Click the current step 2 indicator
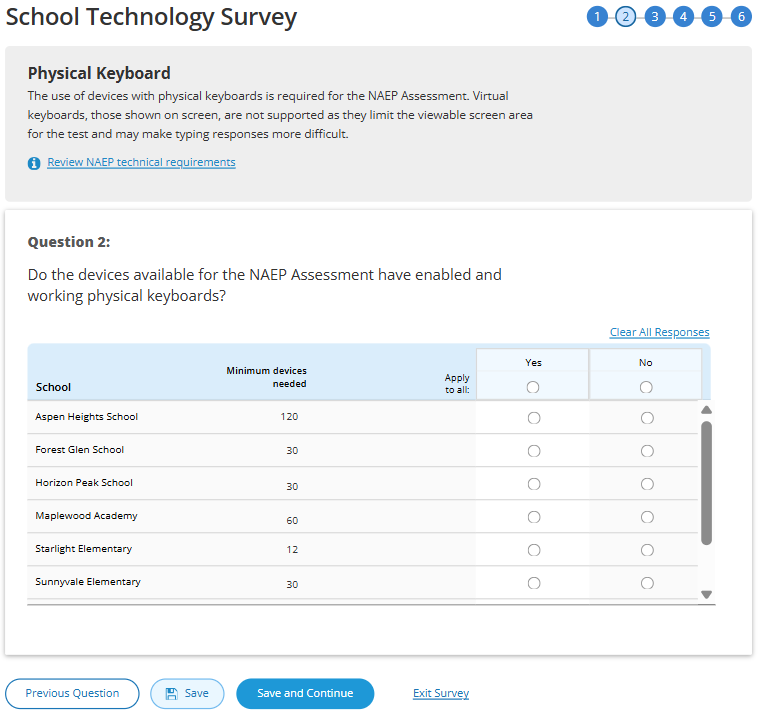759x713 pixels. 626,17
